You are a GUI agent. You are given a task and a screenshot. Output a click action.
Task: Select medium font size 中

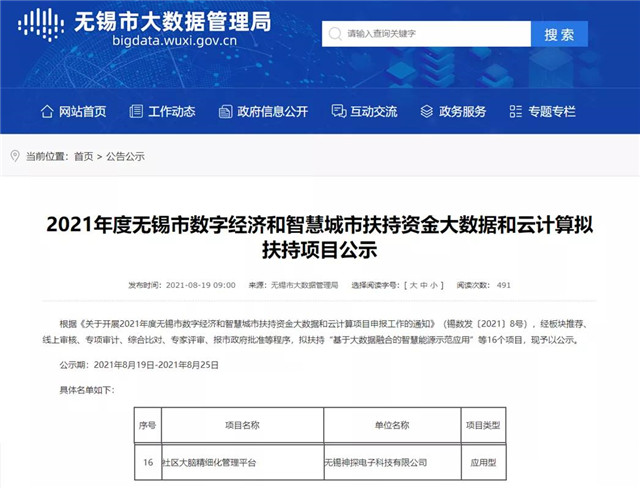point(425,285)
